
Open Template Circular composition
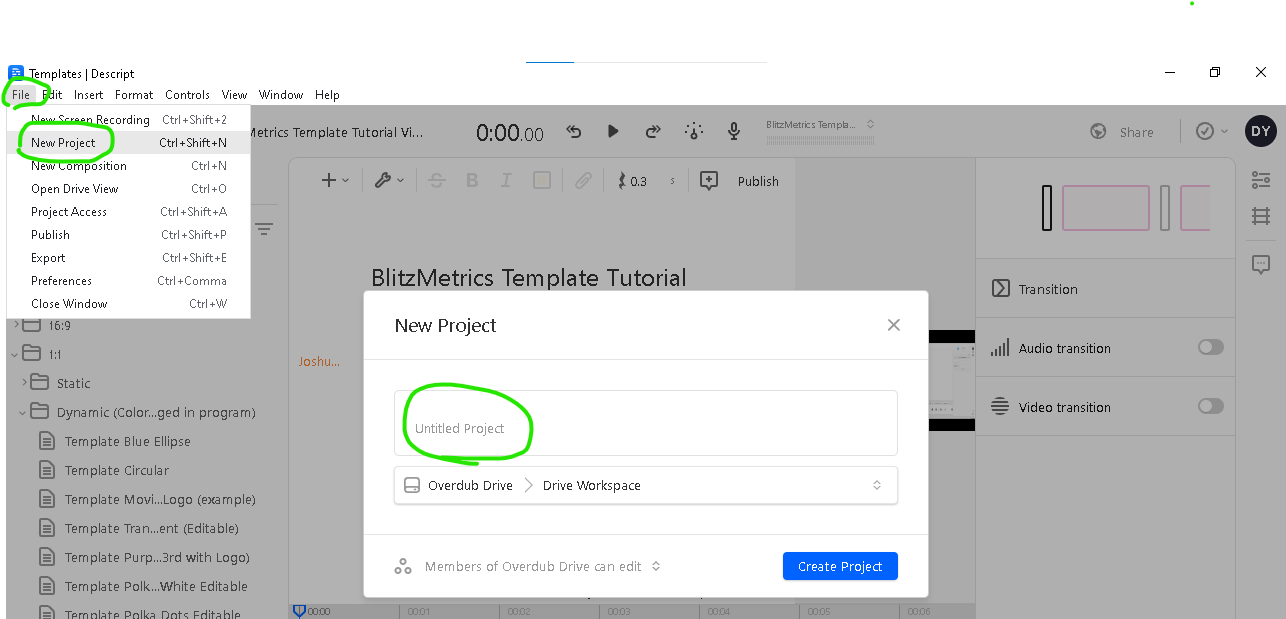point(116,470)
